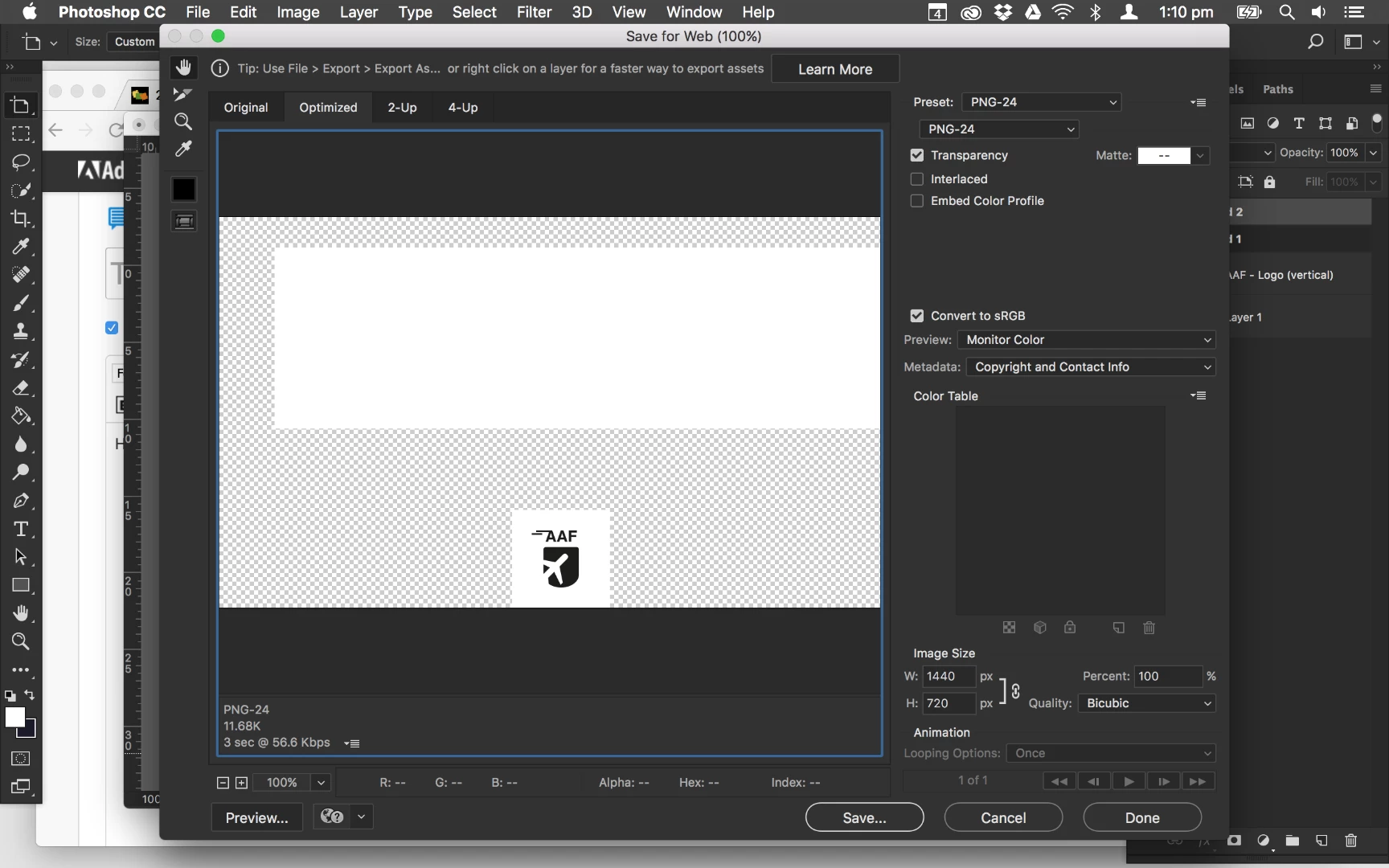1389x868 pixels.
Task: Select the Rectangle shape tool in Photoshop toolbar
Action: pyautogui.click(x=21, y=585)
